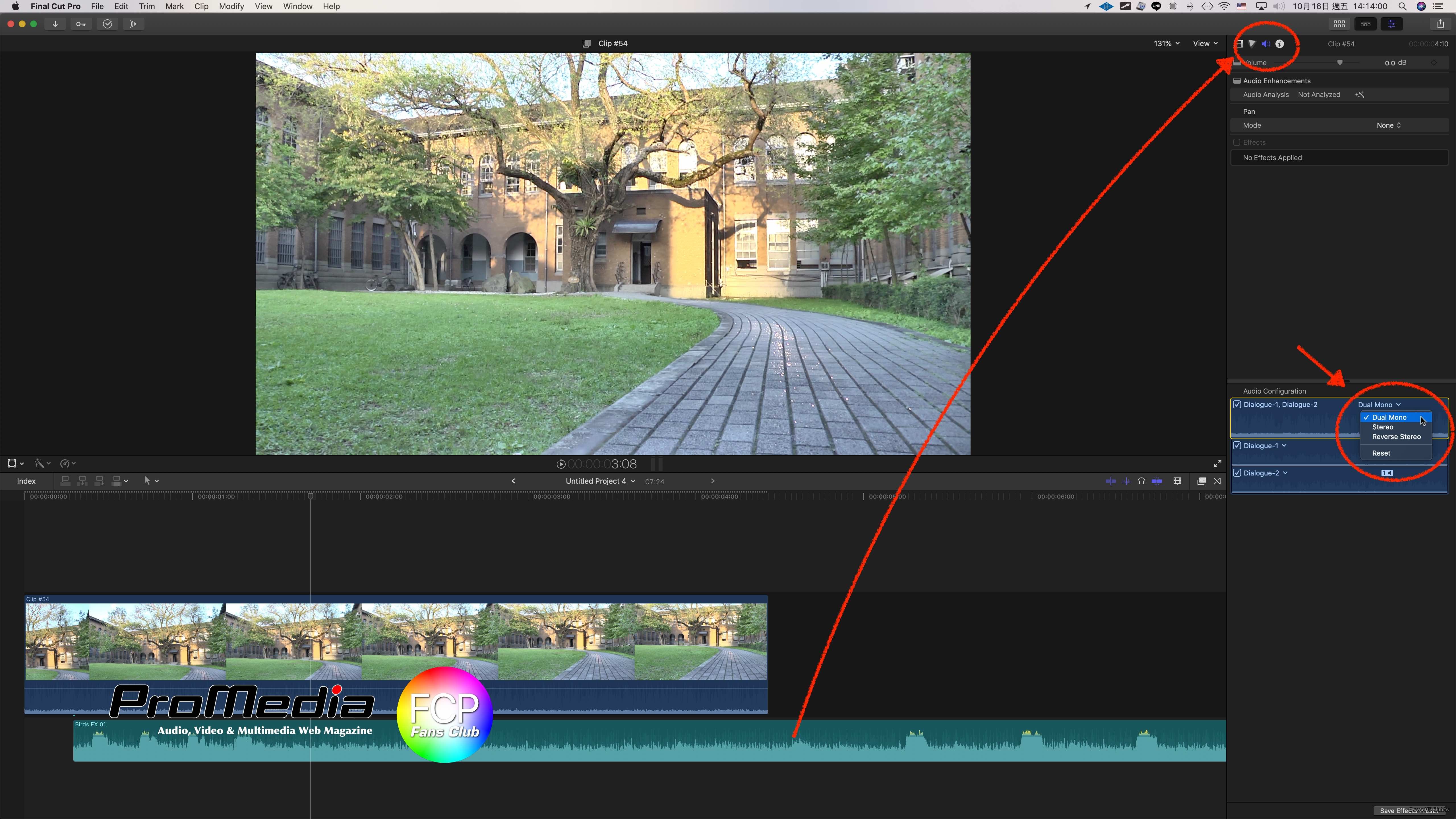Screen dimensions: 1456x819
Task: Disable the Dialogue-1 audio channel checkbox
Action: click(x=1237, y=445)
